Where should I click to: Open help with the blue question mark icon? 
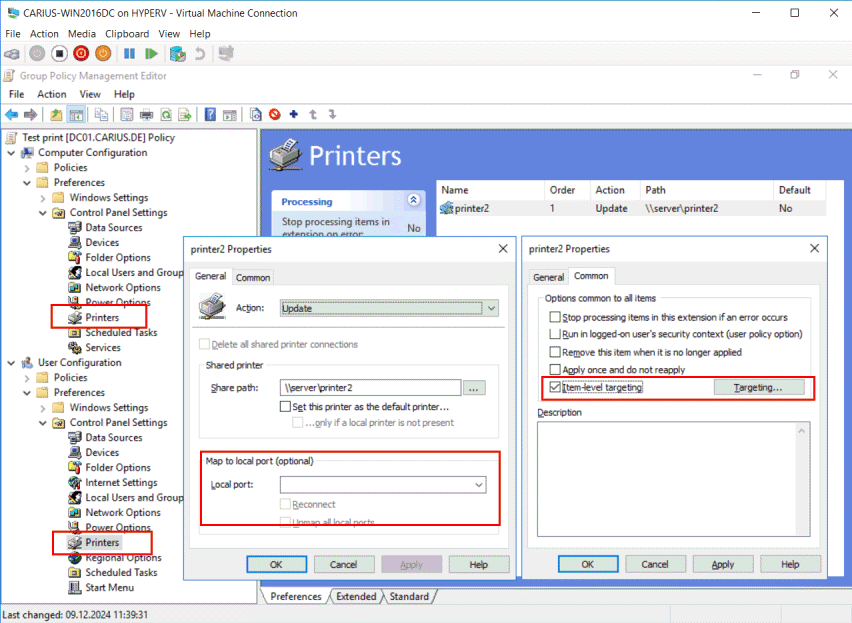click(210, 115)
